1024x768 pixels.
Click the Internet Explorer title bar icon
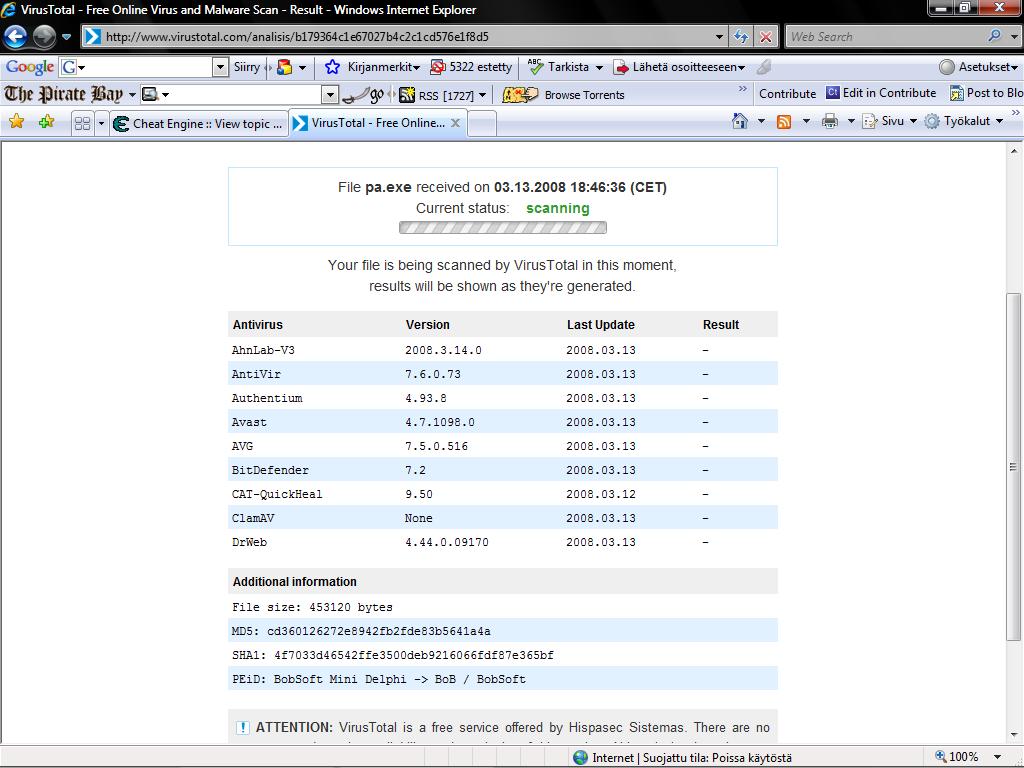coord(9,9)
